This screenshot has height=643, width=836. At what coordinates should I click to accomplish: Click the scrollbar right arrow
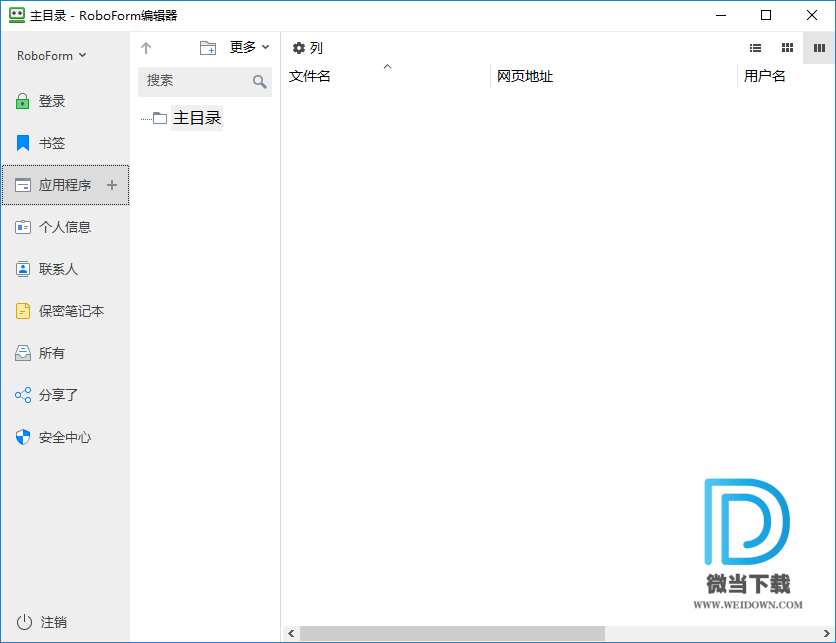(x=826, y=633)
